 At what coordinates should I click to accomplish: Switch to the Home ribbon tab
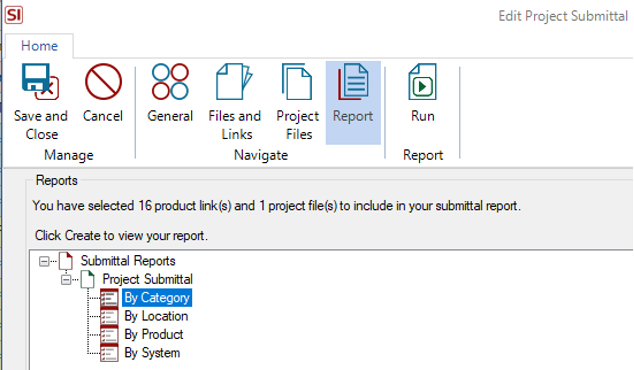tap(39, 46)
